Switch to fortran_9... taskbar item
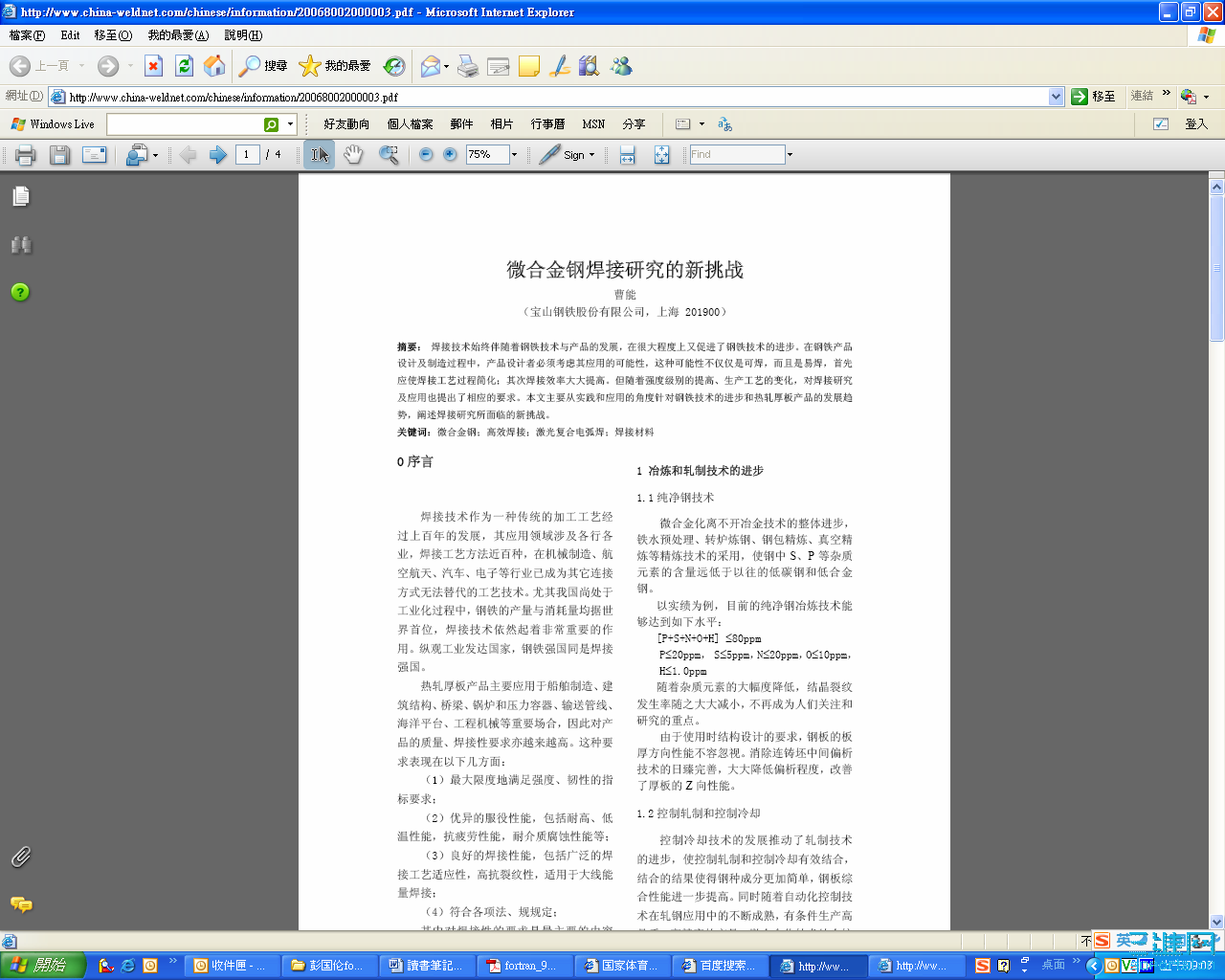 (x=524, y=966)
